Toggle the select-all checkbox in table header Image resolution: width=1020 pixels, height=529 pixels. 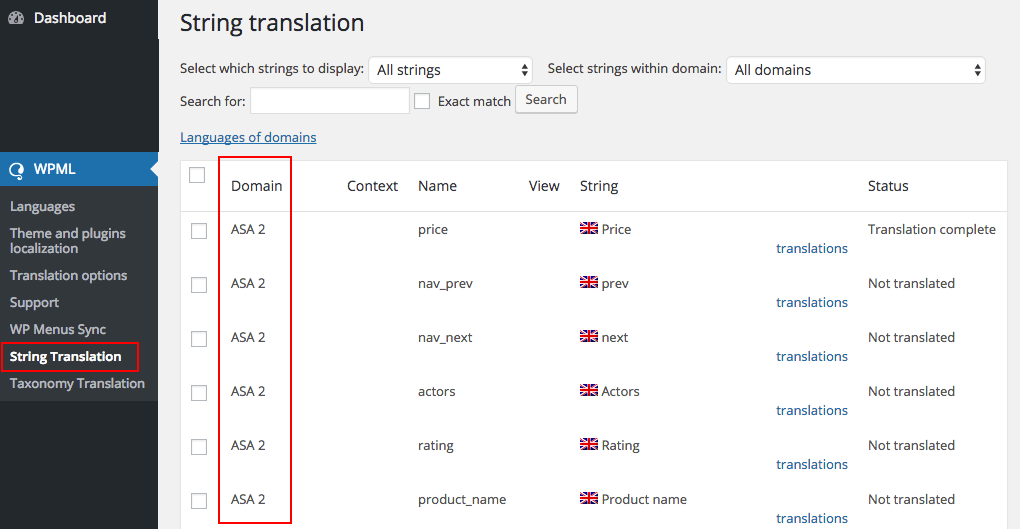tap(197, 175)
